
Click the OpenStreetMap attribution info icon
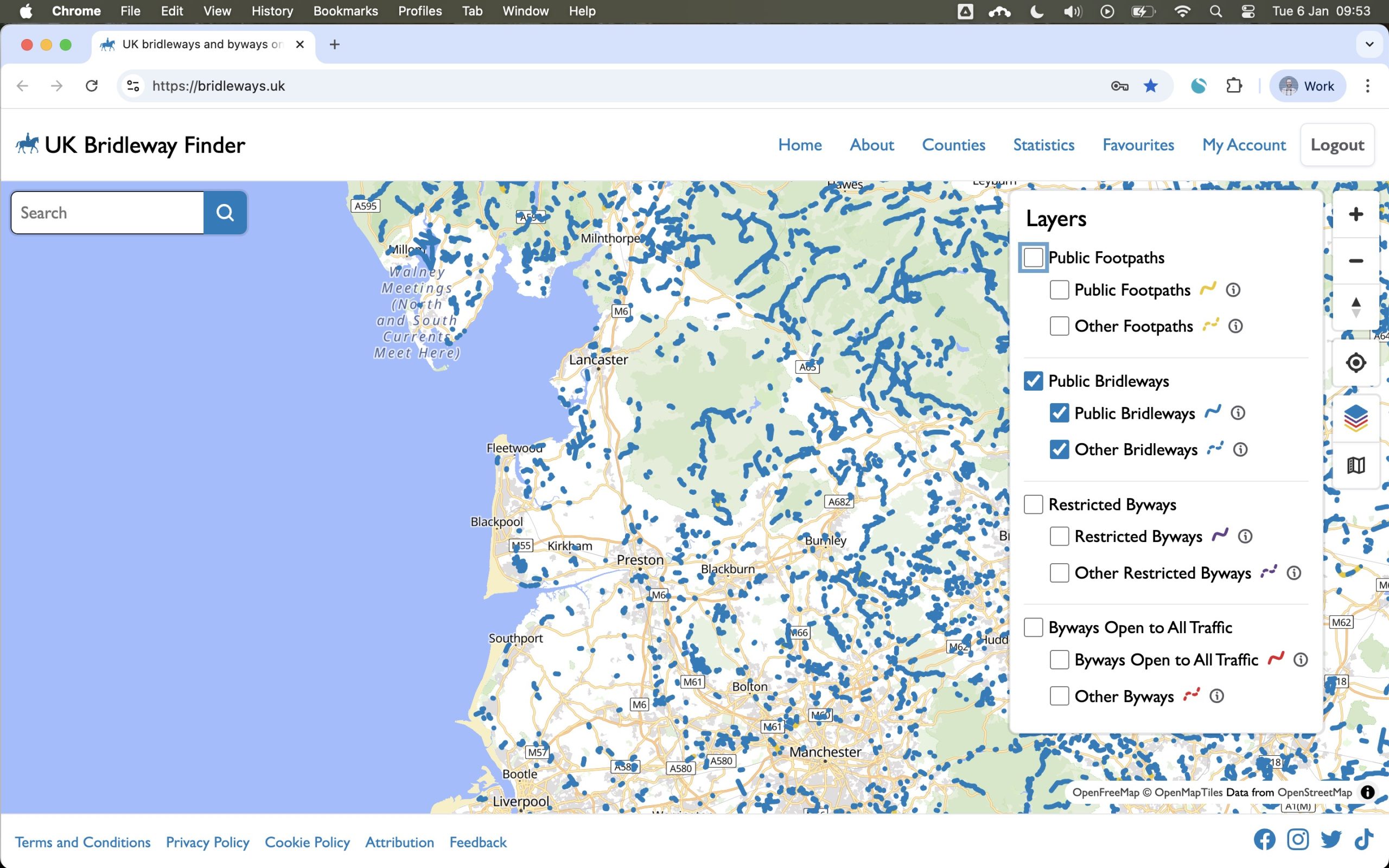pyautogui.click(x=1368, y=792)
